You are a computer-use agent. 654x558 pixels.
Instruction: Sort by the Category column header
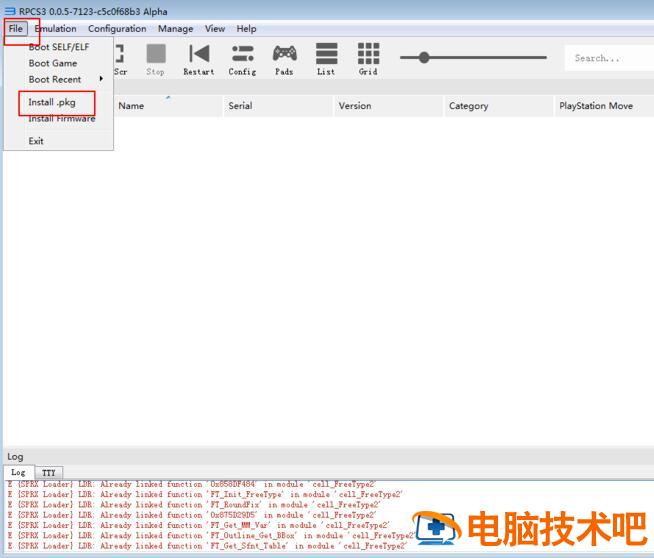pos(499,106)
